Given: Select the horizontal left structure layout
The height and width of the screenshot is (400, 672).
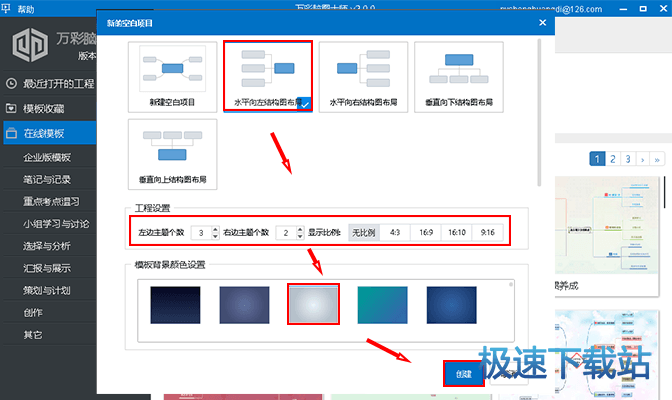Looking at the screenshot, I should 268,76.
